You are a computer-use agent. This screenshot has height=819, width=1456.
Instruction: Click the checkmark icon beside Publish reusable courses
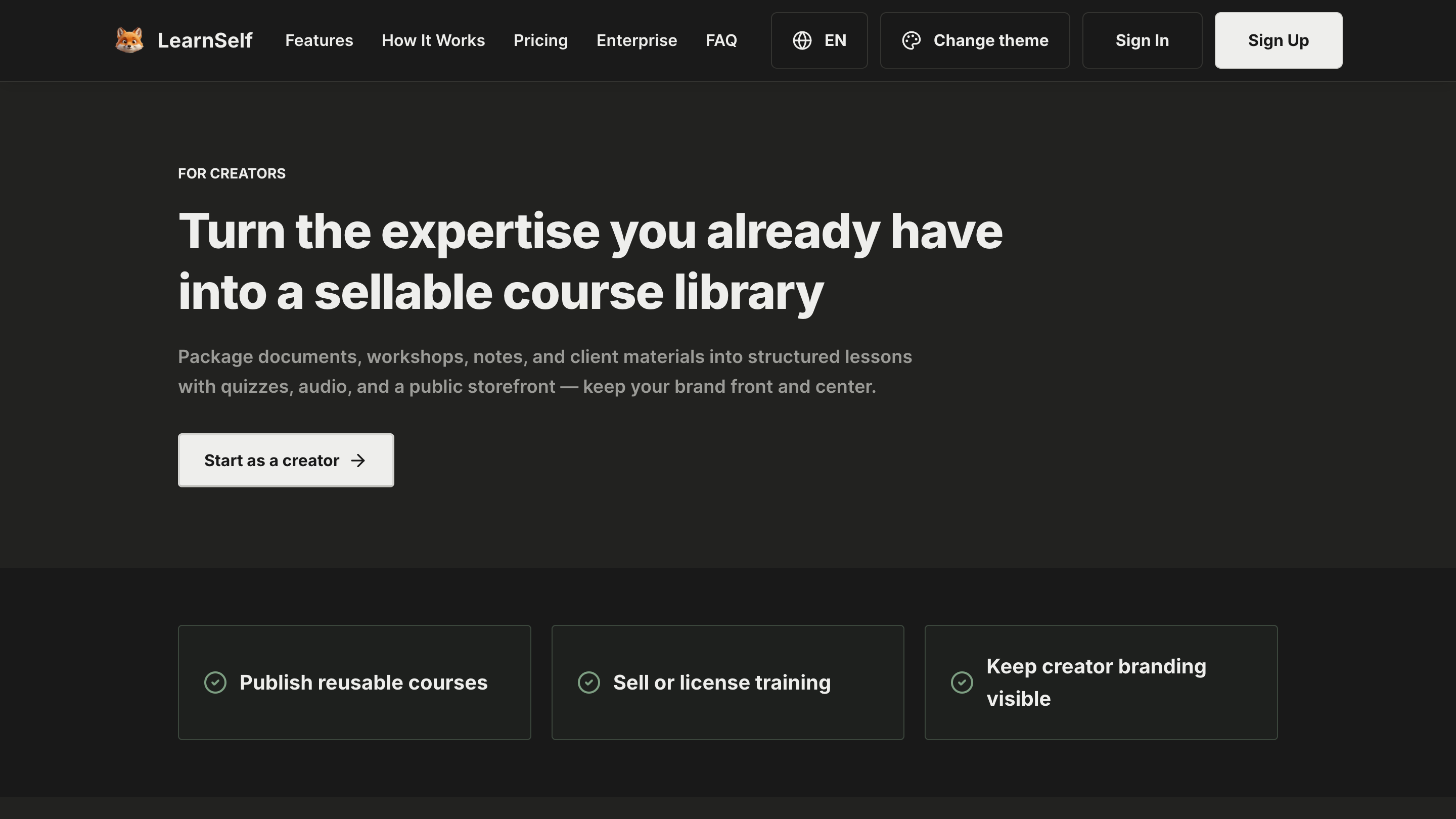coord(215,682)
